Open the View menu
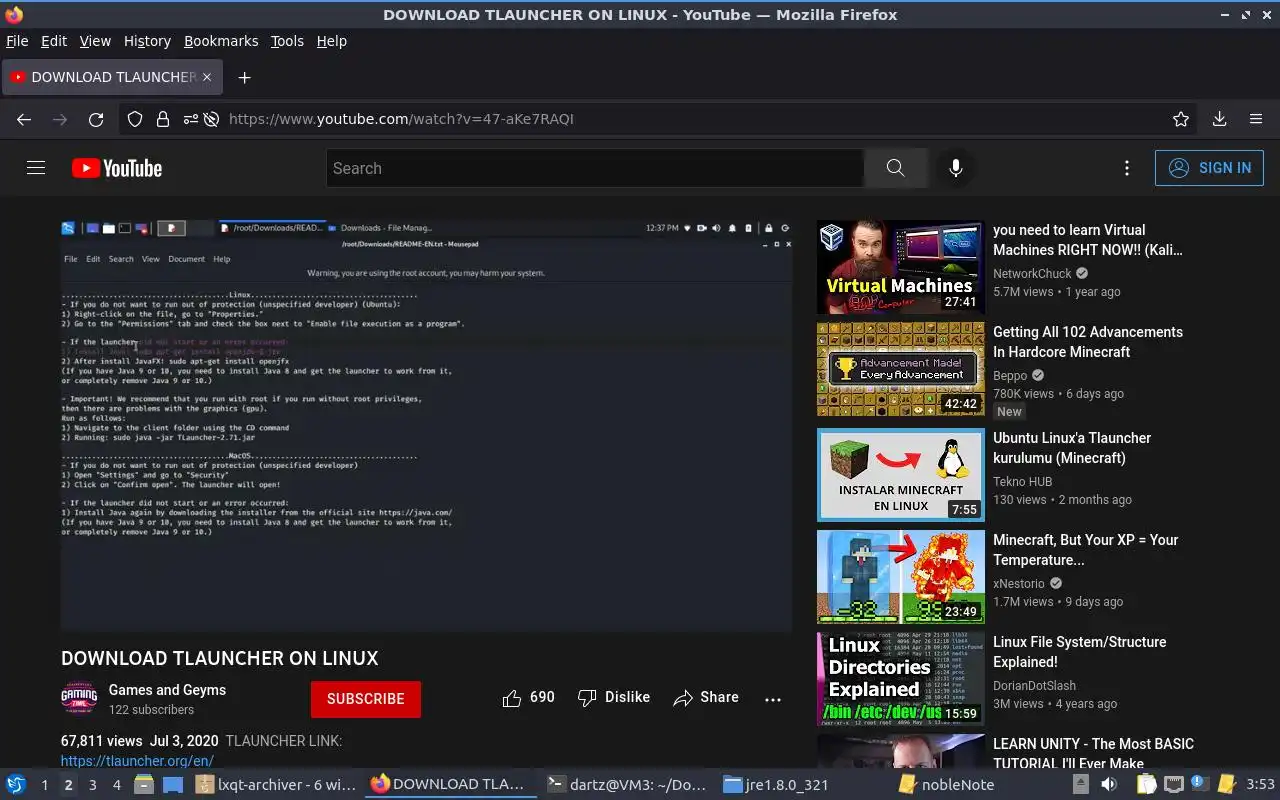The image size is (1280, 800). [95, 41]
